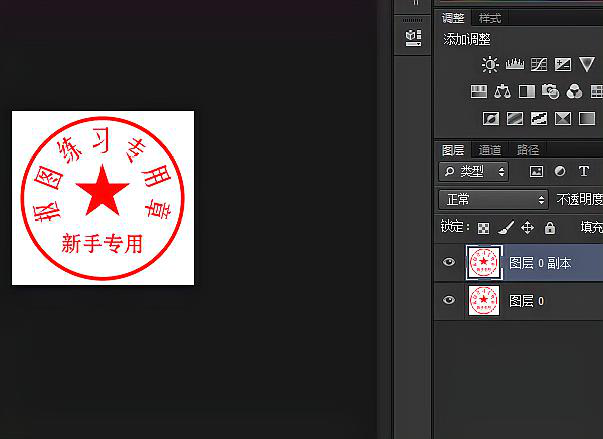Open the 正常 blend mode dropdown
603x439 pixels.
coord(493,200)
